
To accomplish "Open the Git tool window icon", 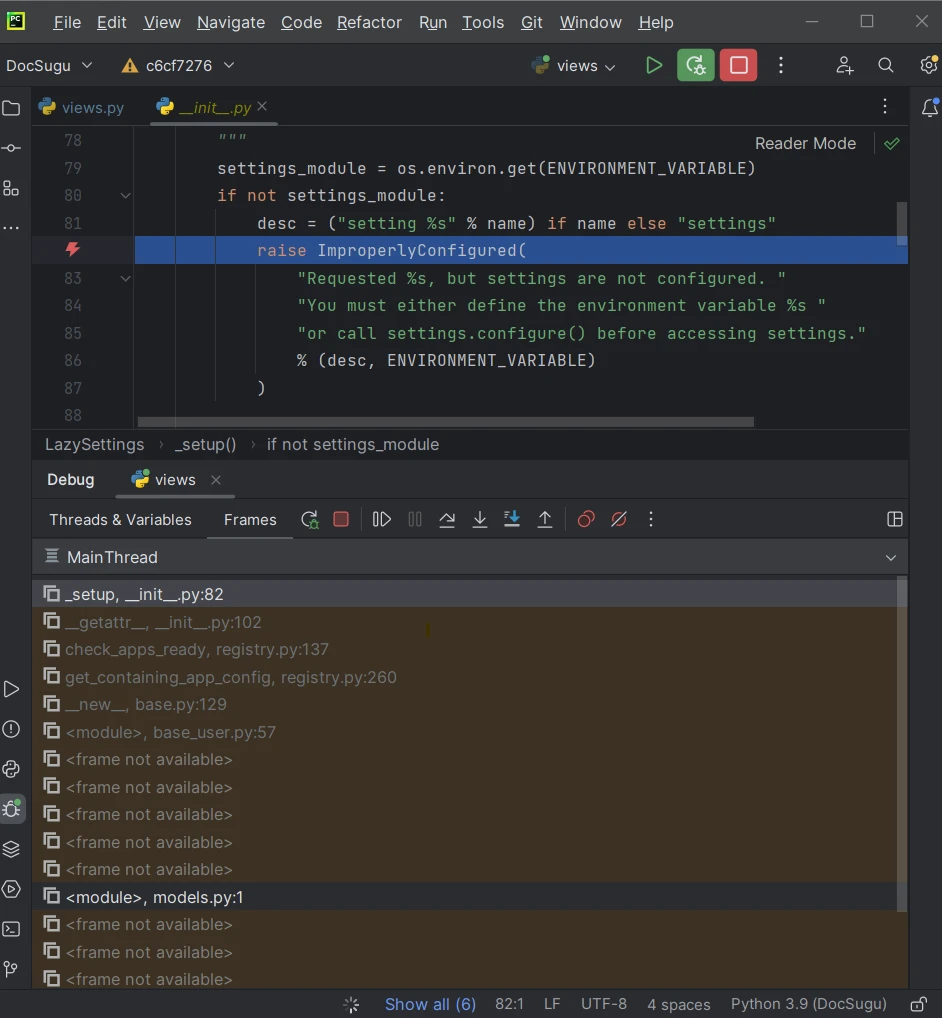I will click(x=12, y=969).
